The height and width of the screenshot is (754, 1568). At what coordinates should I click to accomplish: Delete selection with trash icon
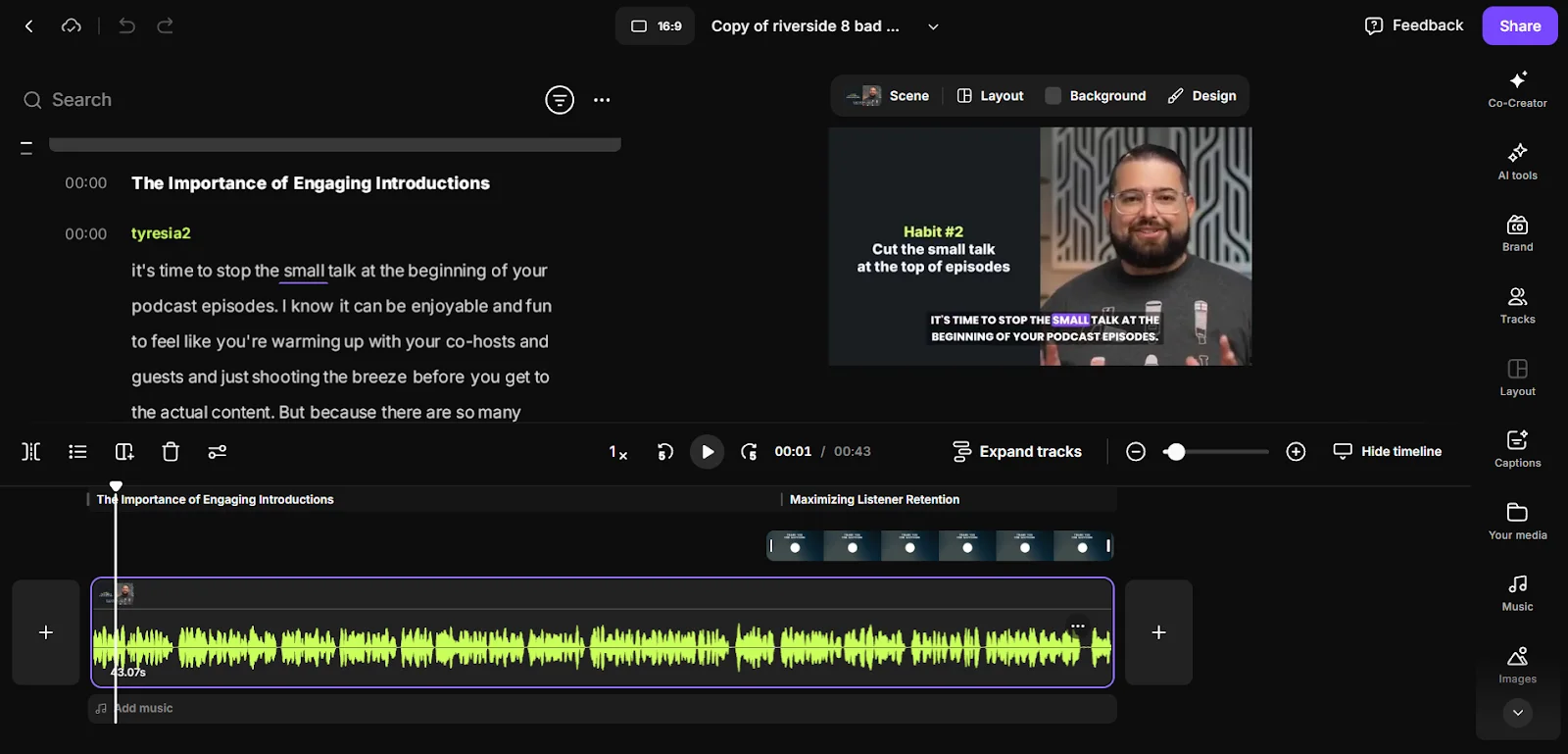(x=171, y=452)
